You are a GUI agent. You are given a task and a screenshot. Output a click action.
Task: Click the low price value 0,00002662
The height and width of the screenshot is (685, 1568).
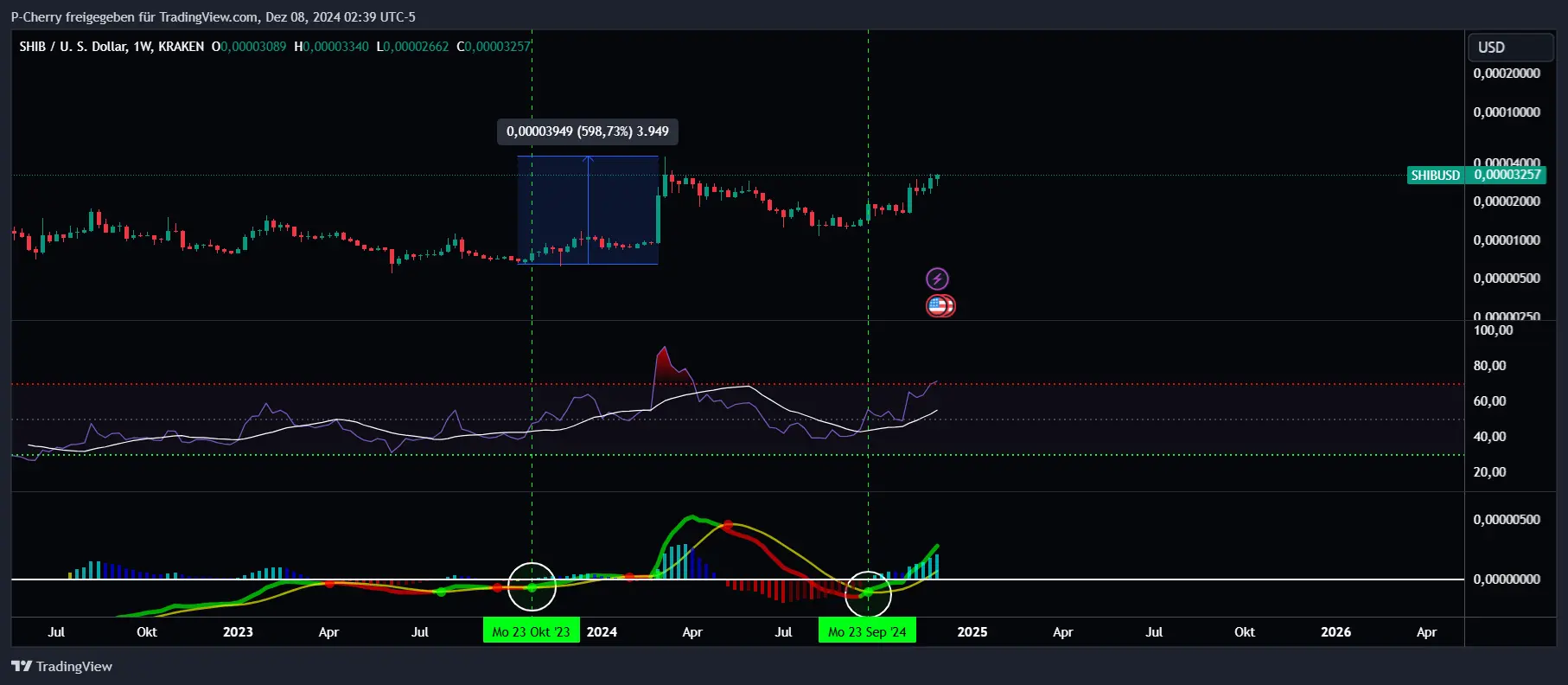[x=417, y=47]
